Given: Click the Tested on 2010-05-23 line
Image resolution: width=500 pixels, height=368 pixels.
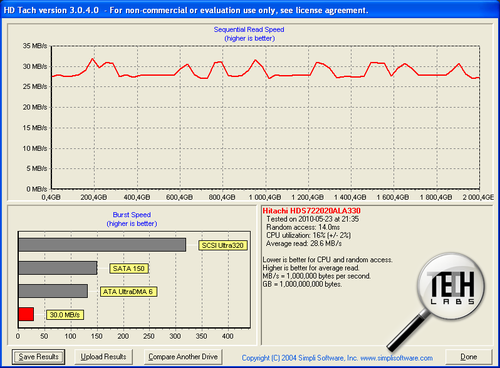Looking at the screenshot, I should click(313, 219).
